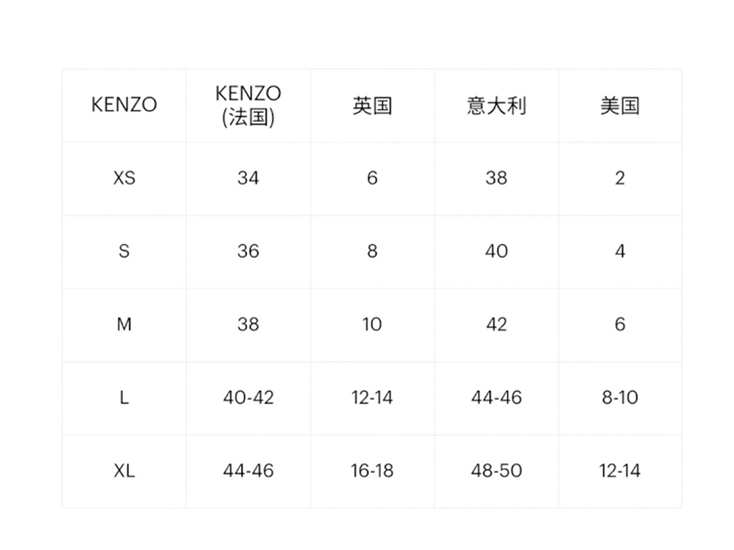Screen dimensions: 734x550
Task: Select the KENZO (法国) header cell
Action: 248,105
